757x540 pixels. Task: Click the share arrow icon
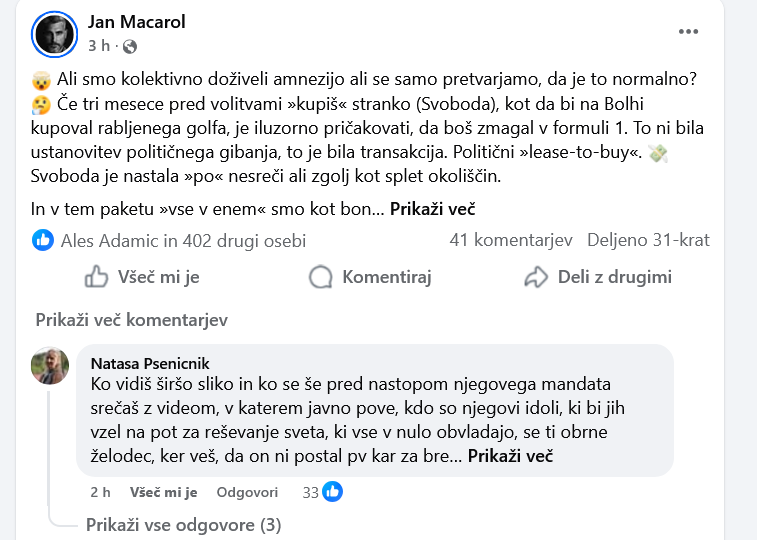pos(537,277)
